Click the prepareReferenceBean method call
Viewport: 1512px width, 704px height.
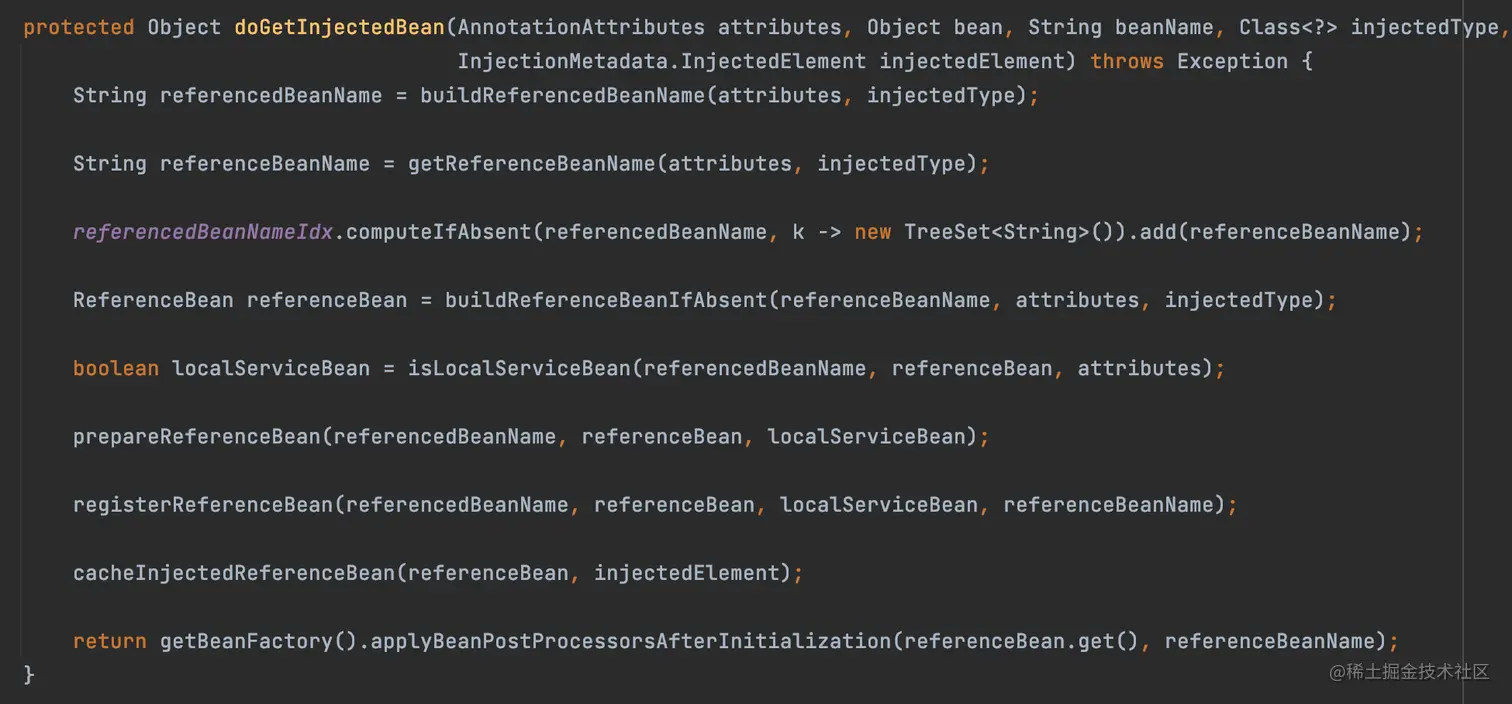tap(196, 437)
